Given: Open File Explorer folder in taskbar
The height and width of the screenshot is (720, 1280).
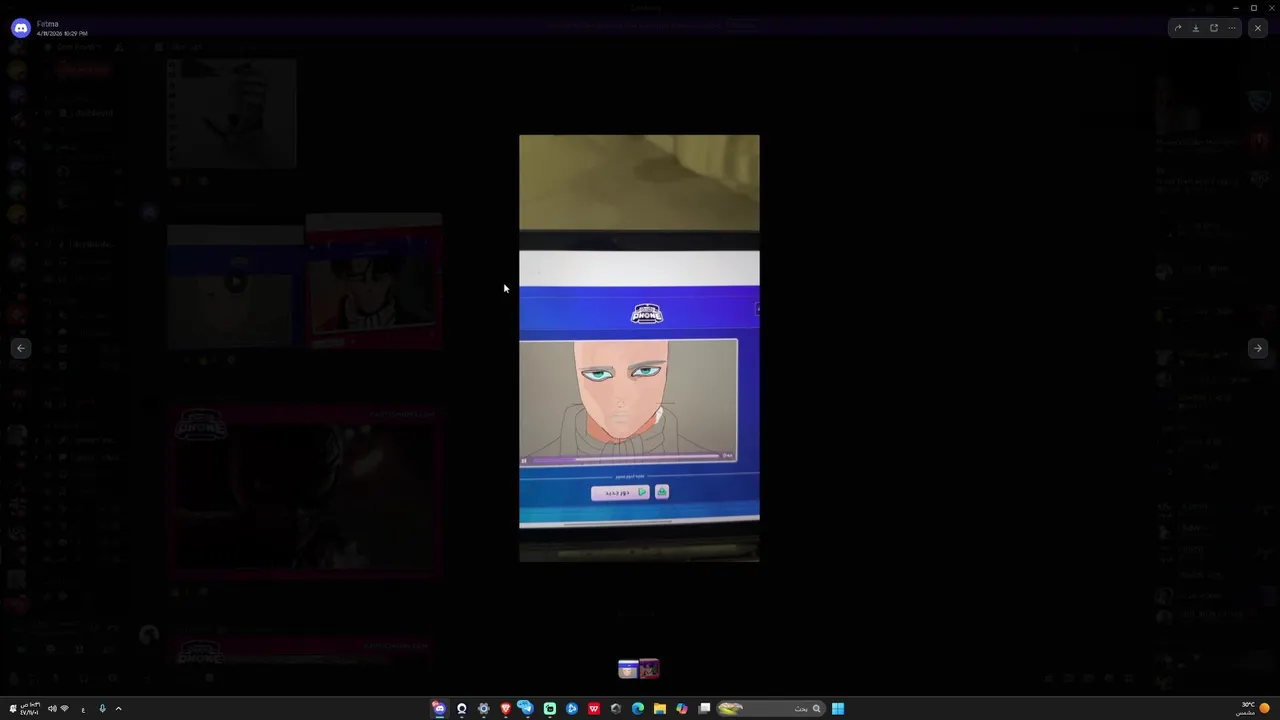Looking at the screenshot, I should (660, 708).
